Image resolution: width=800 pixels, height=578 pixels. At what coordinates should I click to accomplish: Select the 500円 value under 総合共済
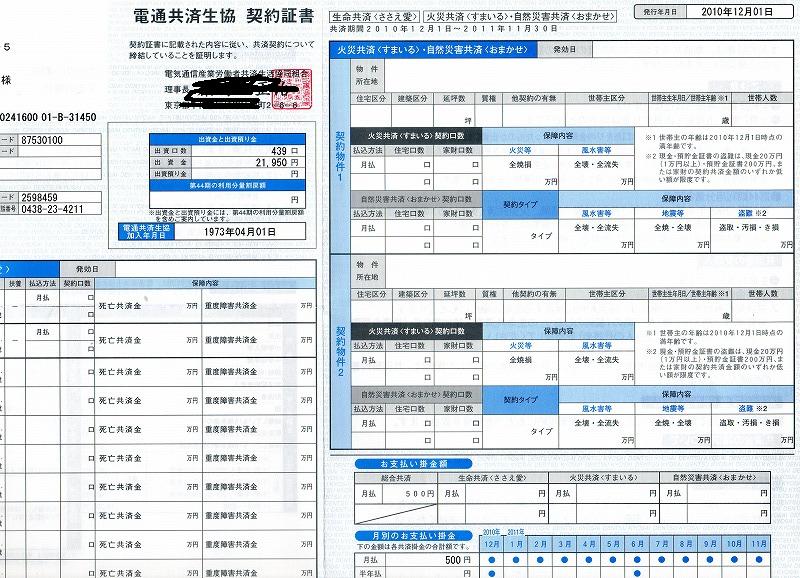point(419,494)
